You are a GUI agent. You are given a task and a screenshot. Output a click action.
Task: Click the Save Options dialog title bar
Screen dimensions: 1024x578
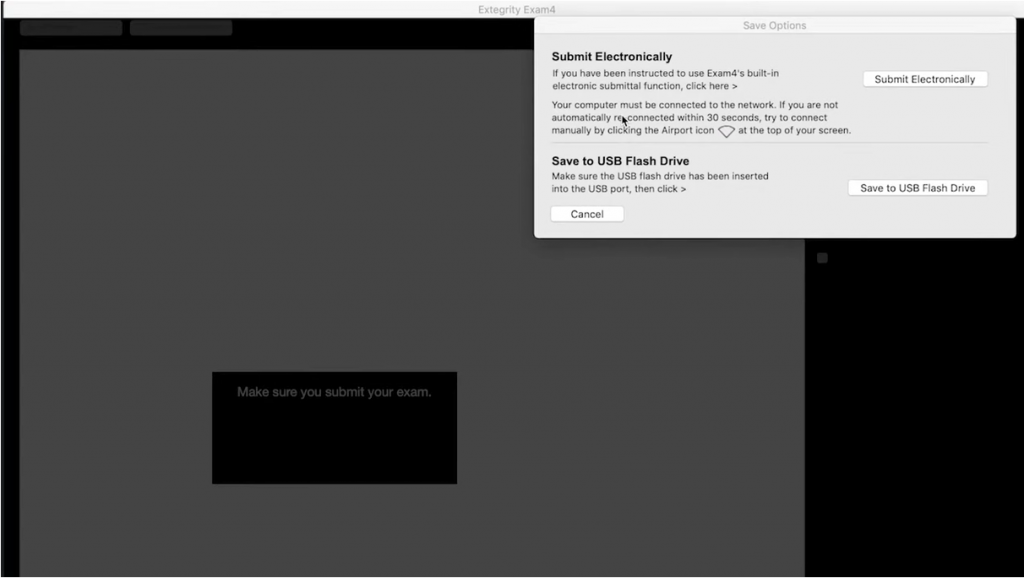(x=774, y=25)
